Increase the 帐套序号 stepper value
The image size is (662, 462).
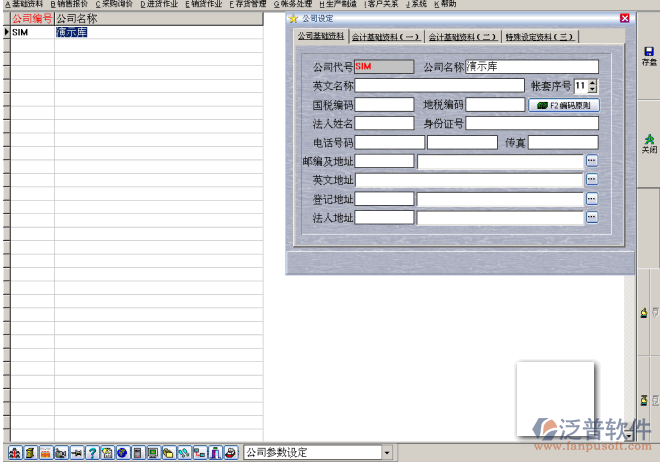pyautogui.click(x=592, y=82)
